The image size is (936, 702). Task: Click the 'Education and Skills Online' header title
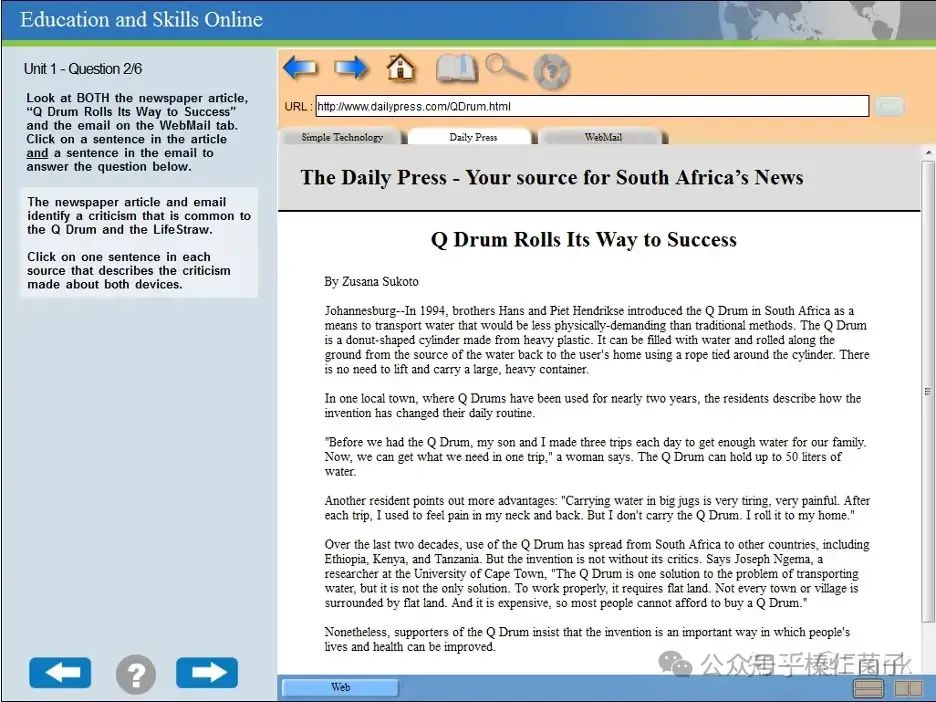pyautogui.click(x=141, y=20)
